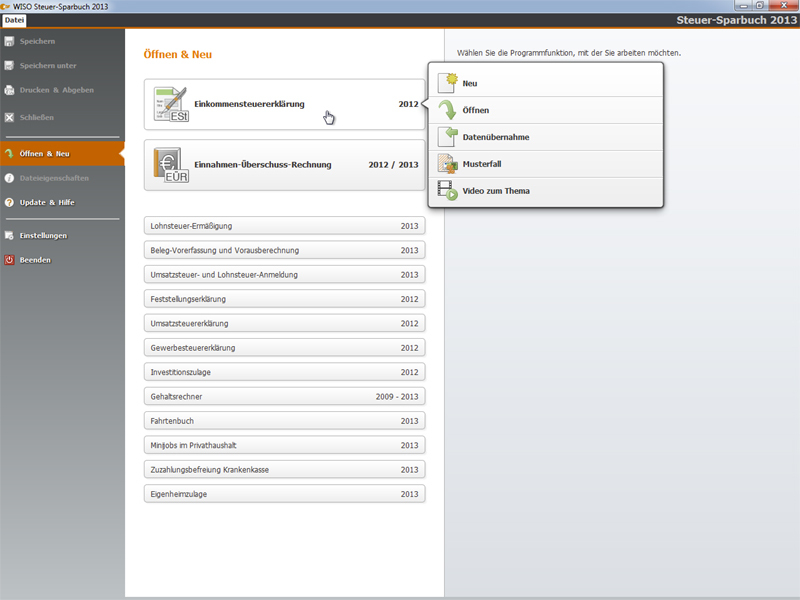Open the Datei tab
The image size is (800, 600).
click(x=14, y=20)
